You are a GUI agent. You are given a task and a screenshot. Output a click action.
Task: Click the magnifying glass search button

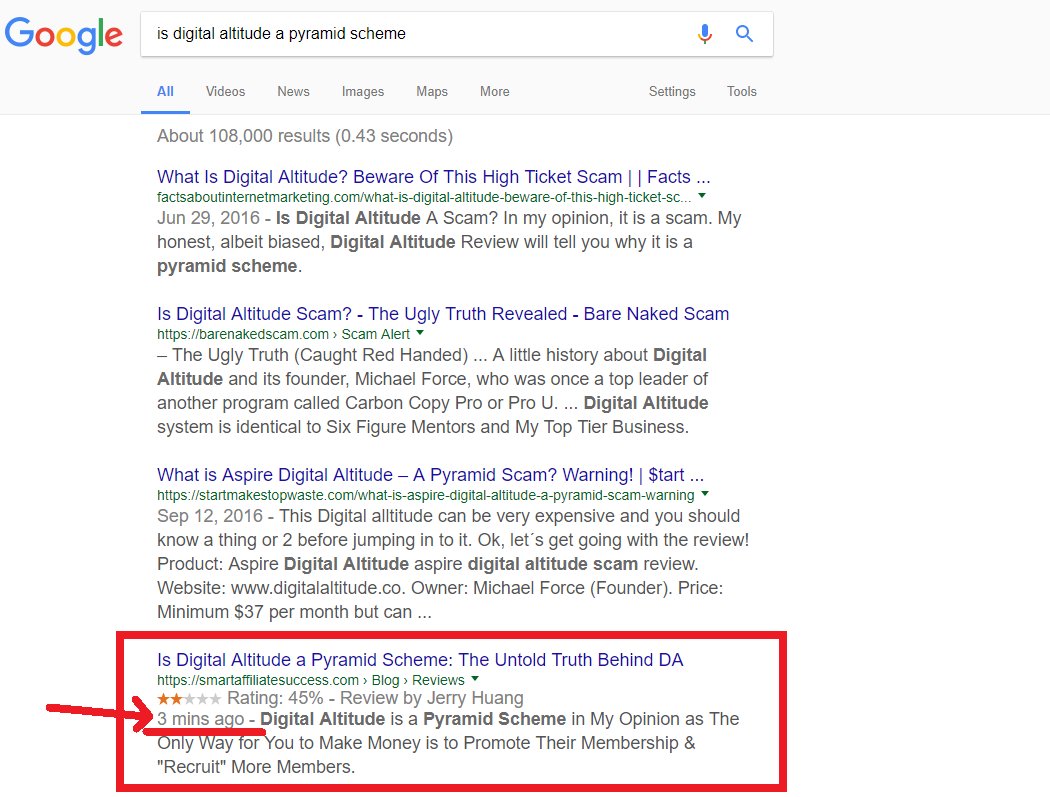[x=744, y=33]
